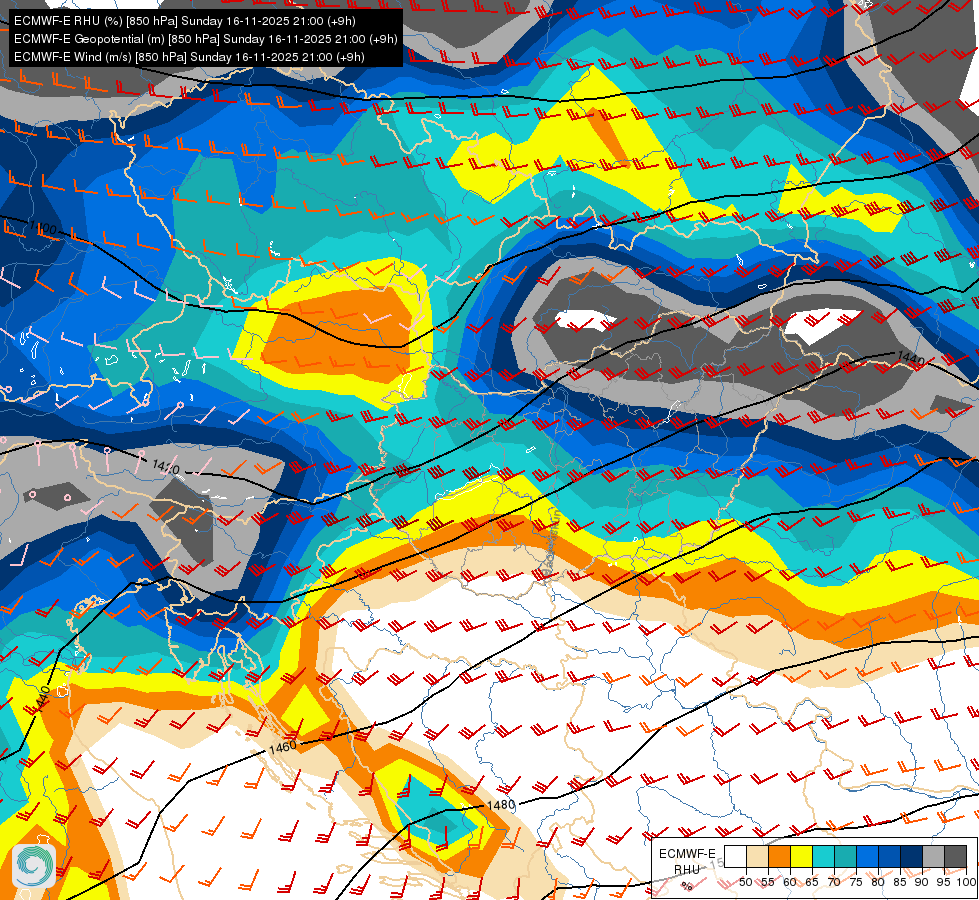The width and height of the screenshot is (979, 900).
Task: Click the orange legend swatch for 55-60%
Action: pos(779,856)
